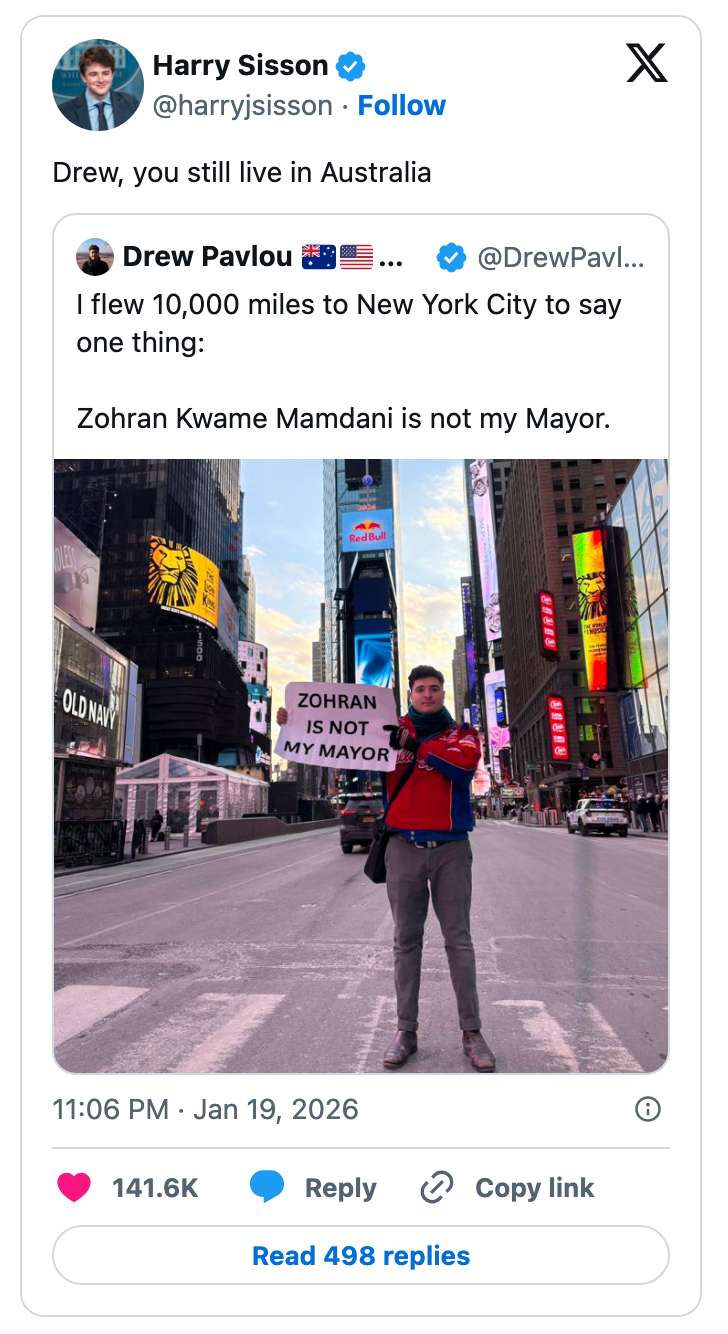Click the Copy link text
Viewport: 728px width, 1334px height.
pyautogui.click(x=534, y=1188)
